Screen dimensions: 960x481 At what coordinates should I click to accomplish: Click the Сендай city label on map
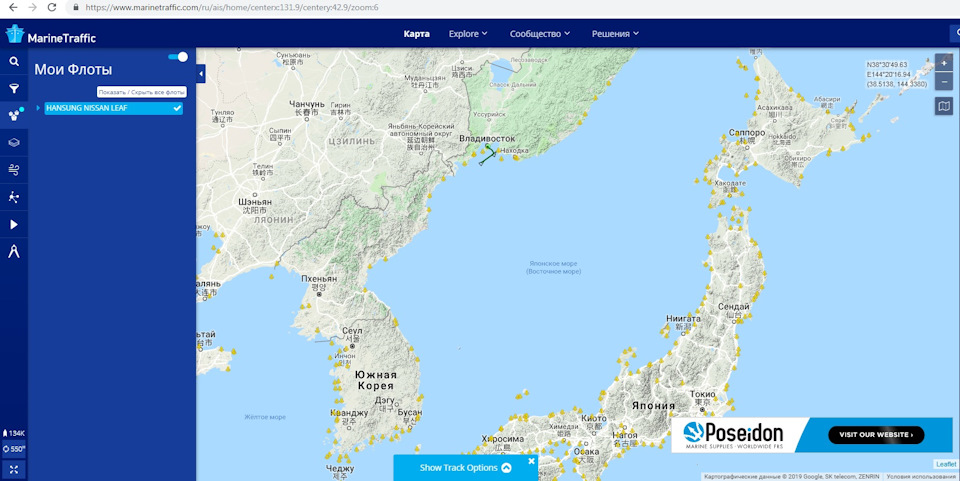coord(733,307)
